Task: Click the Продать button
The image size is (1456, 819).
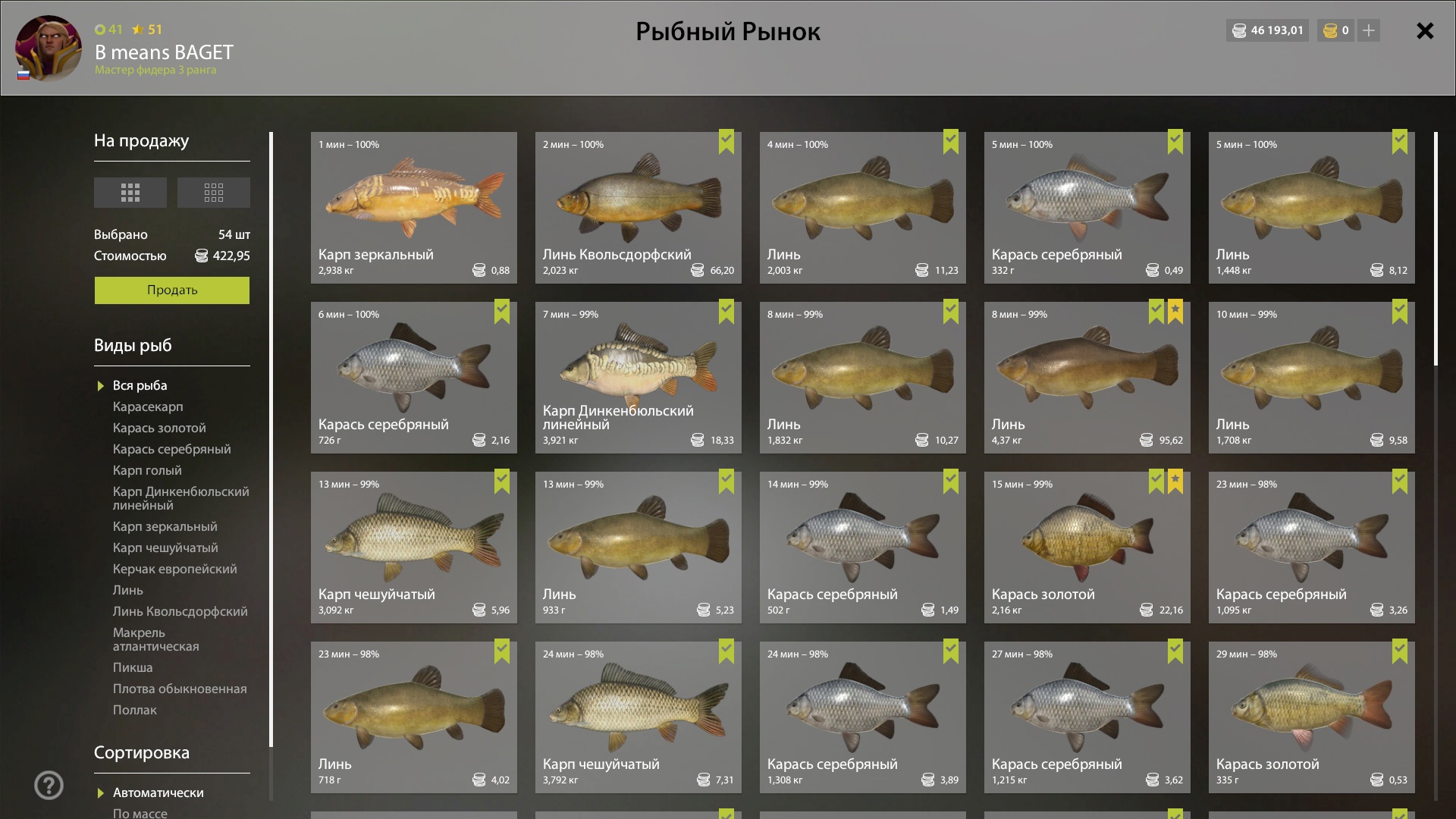Action: 172,290
